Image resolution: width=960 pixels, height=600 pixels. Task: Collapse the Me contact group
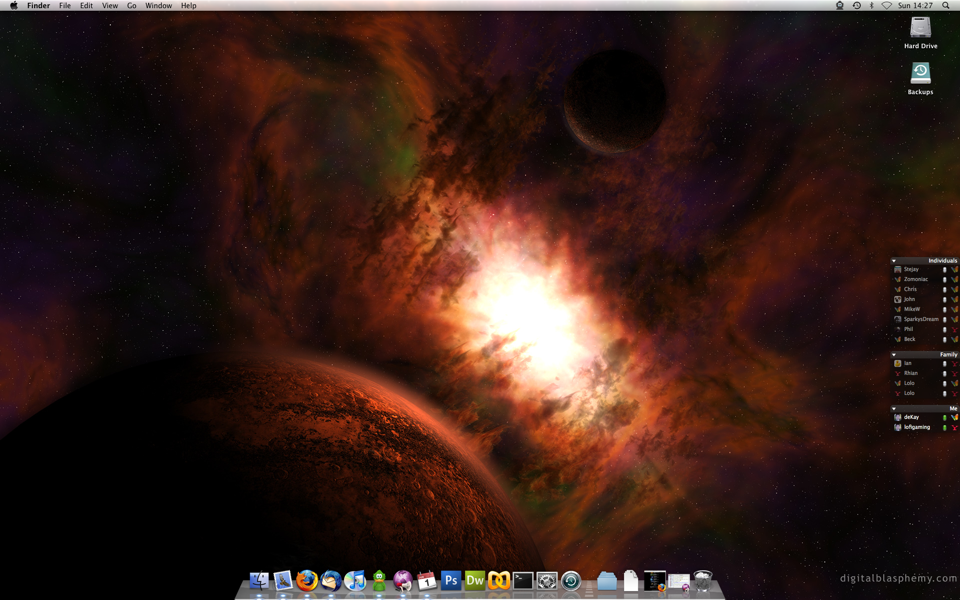tap(894, 409)
